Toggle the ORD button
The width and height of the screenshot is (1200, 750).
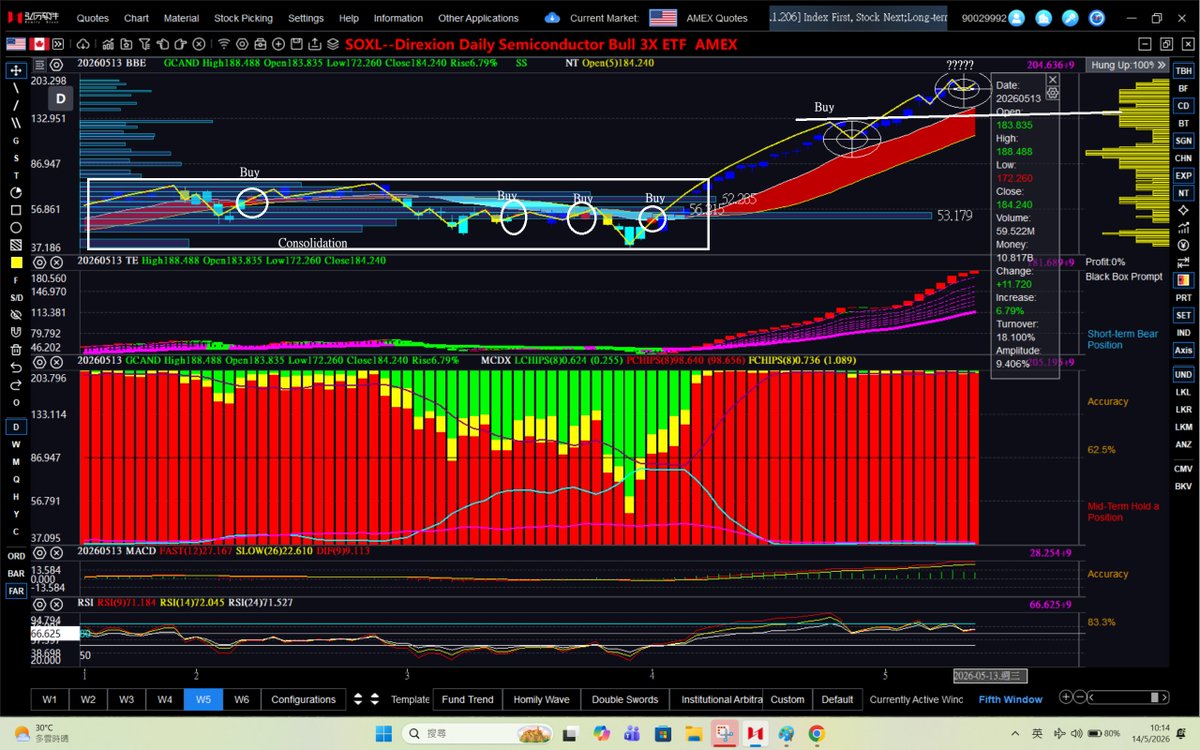tap(16, 556)
